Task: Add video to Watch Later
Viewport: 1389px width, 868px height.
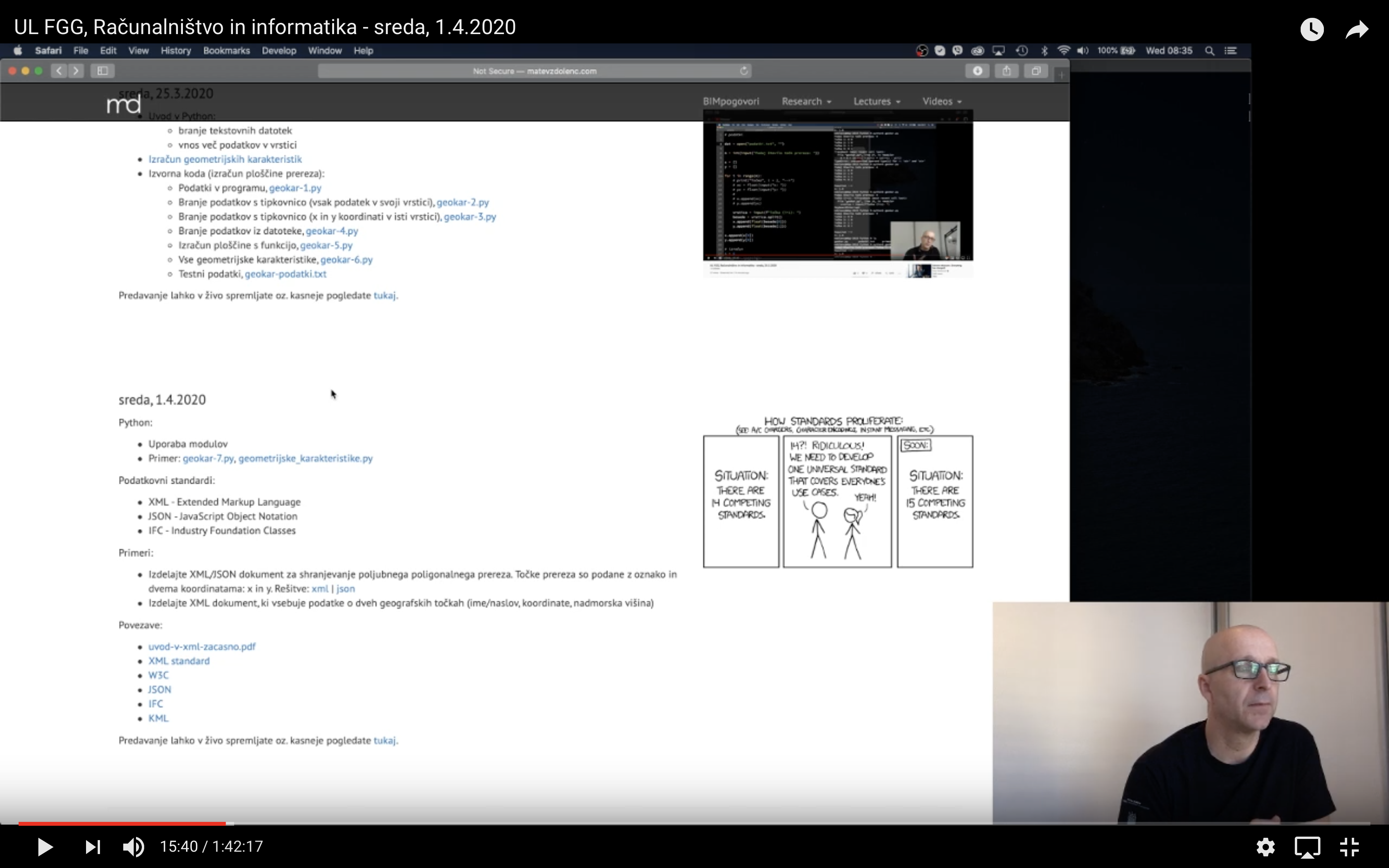Action: [1312, 29]
